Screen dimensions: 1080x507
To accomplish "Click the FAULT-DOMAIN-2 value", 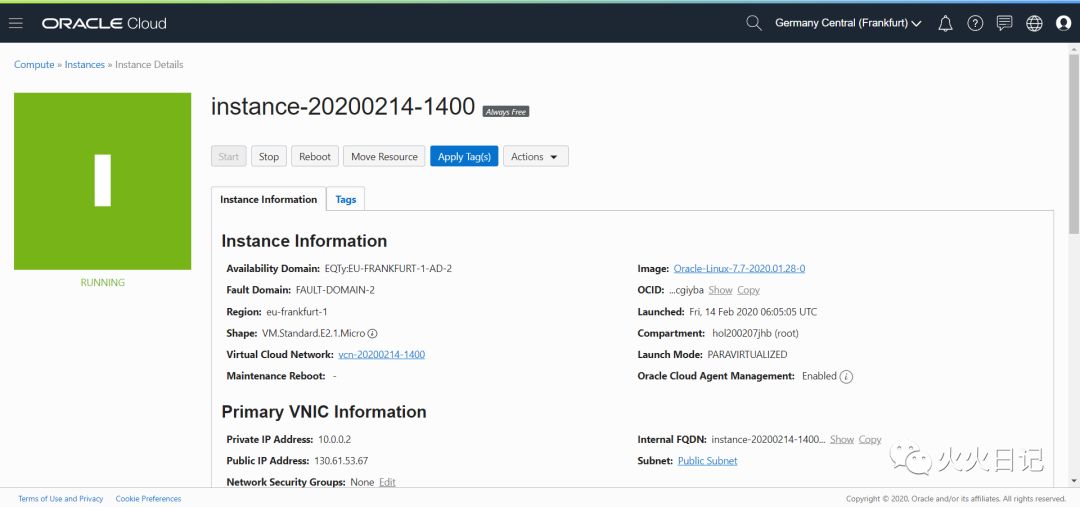I will (335, 291).
